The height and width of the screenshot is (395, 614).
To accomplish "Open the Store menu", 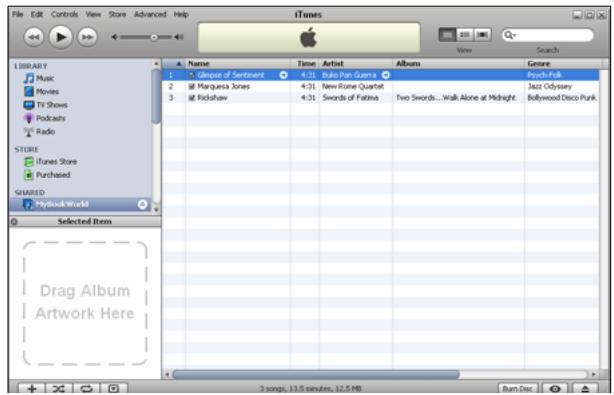I will 117,14.
